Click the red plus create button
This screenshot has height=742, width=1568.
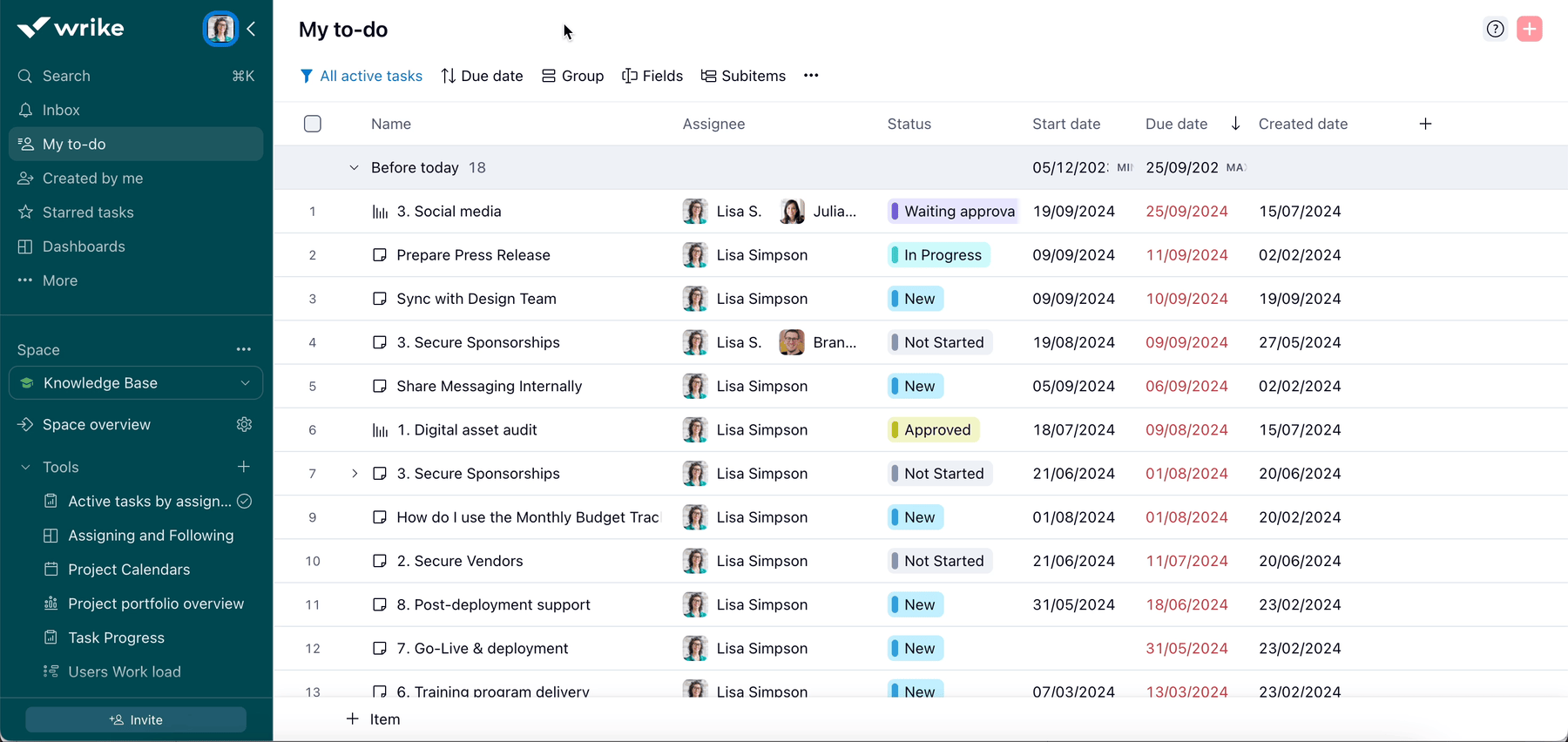[1529, 29]
